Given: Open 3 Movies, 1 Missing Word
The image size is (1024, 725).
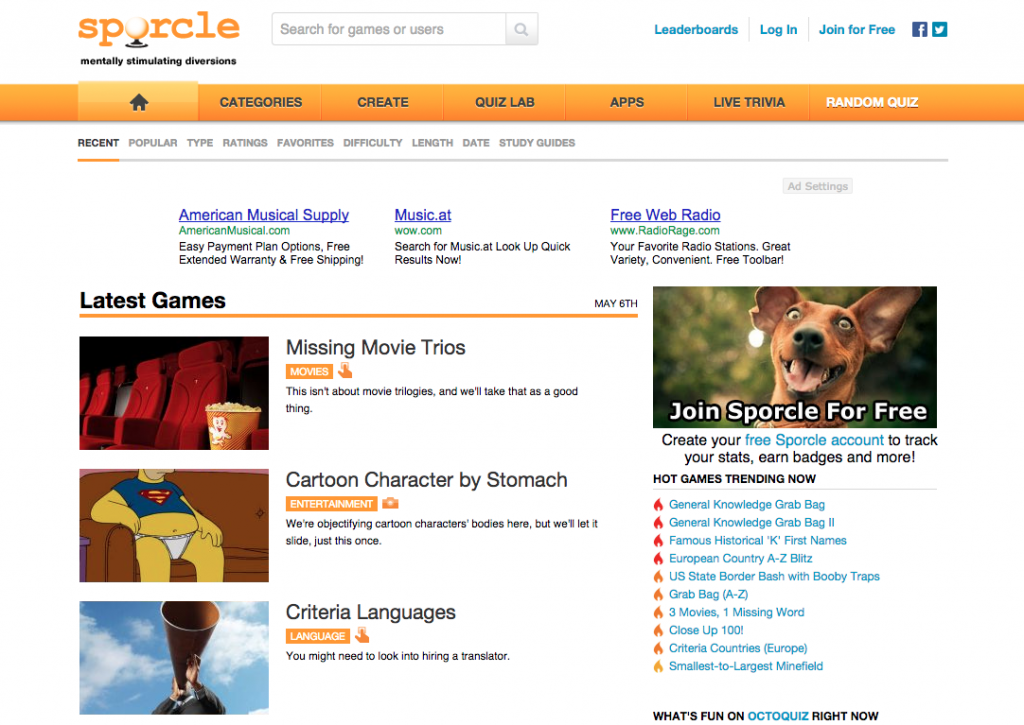Looking at the screenshot, I should (736, 612).
